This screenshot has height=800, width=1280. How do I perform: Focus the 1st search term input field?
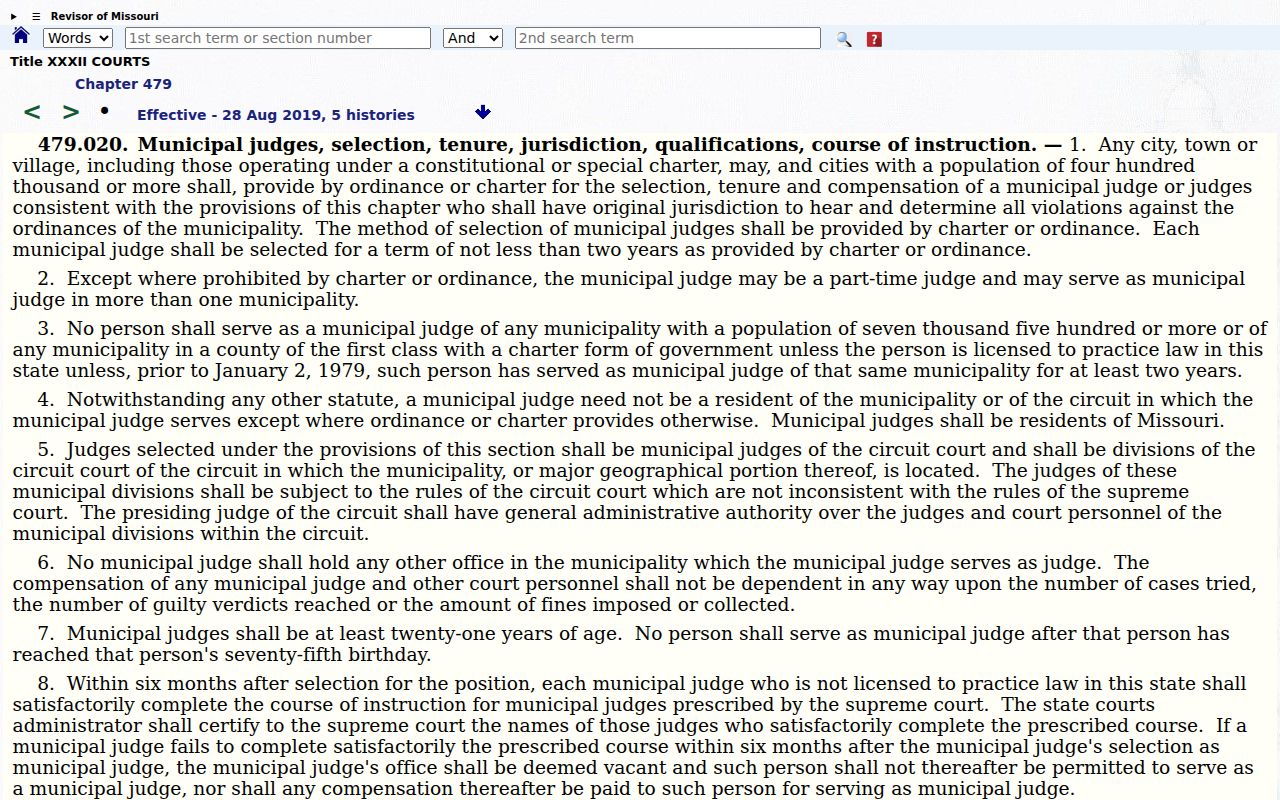pyautogui.click(x=278, y=38)
